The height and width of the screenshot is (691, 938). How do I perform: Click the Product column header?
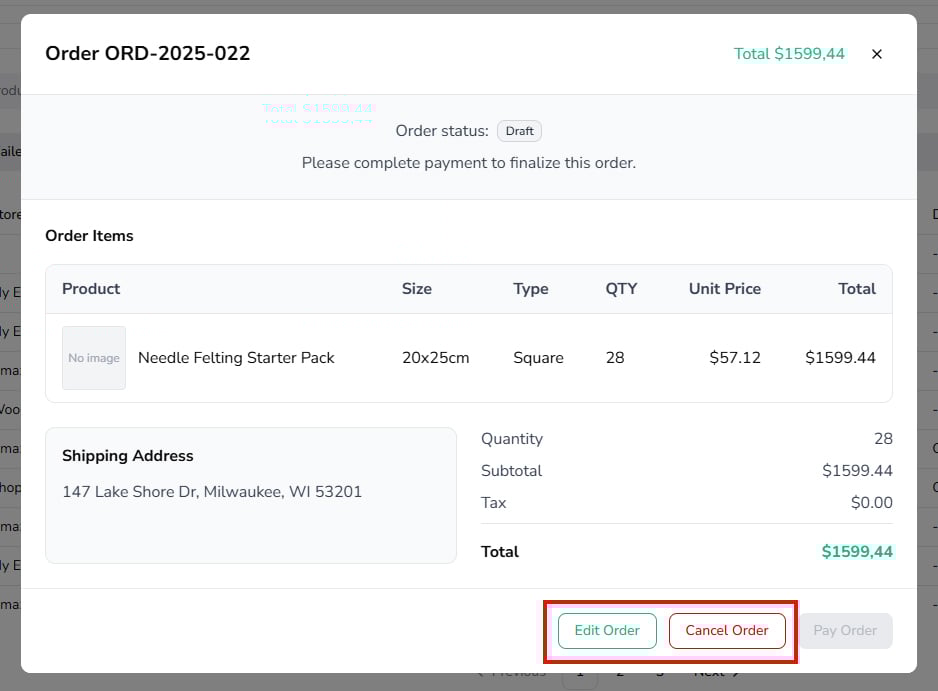[x=91, y=289]
